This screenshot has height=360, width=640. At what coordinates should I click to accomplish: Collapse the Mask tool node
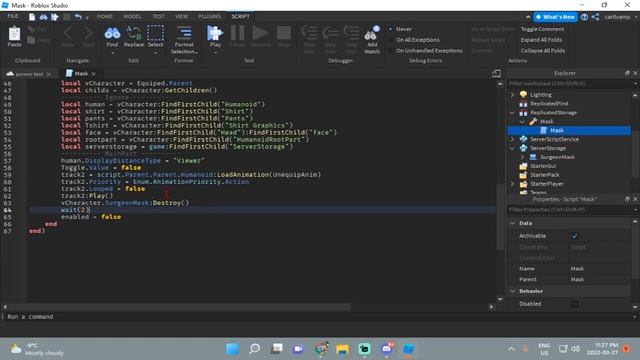pyautogui.click(x=522, y=122)
